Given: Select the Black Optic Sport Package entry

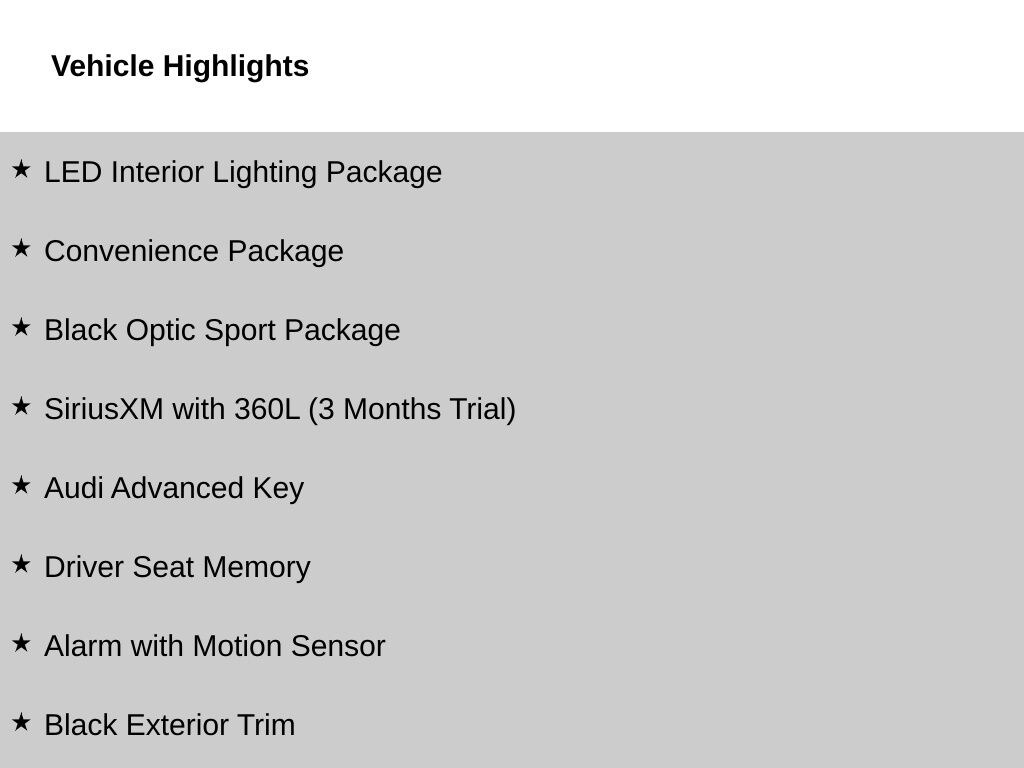Looking at the screenshot, I should [x=222, y=331].
